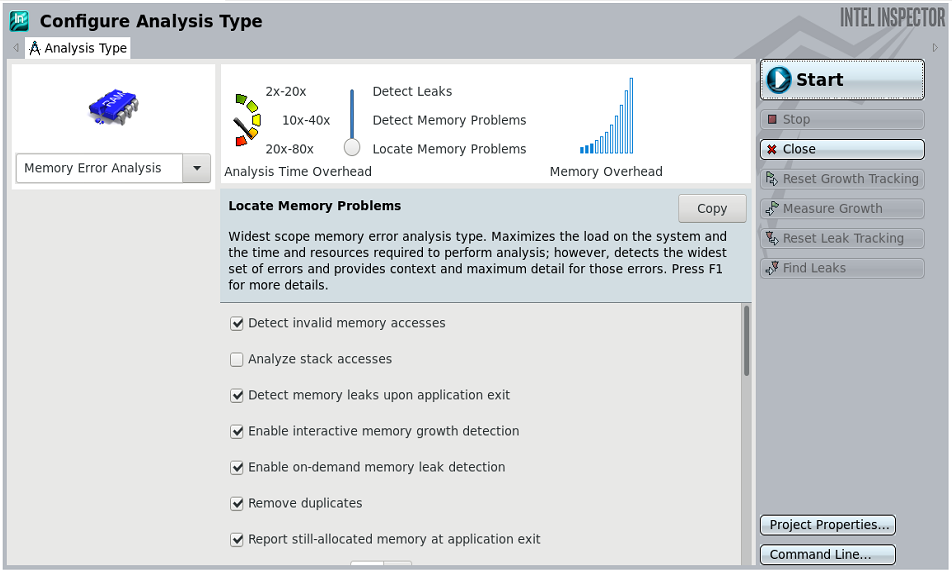952x572 pixels.
Task: Click the Analysis Type compass icon
Action: pos(35,48)
